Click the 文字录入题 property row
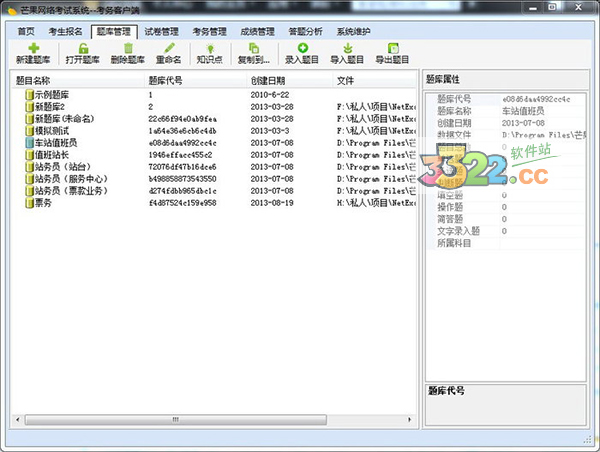This screenshot has width=600, height=452. coord(508,231)
